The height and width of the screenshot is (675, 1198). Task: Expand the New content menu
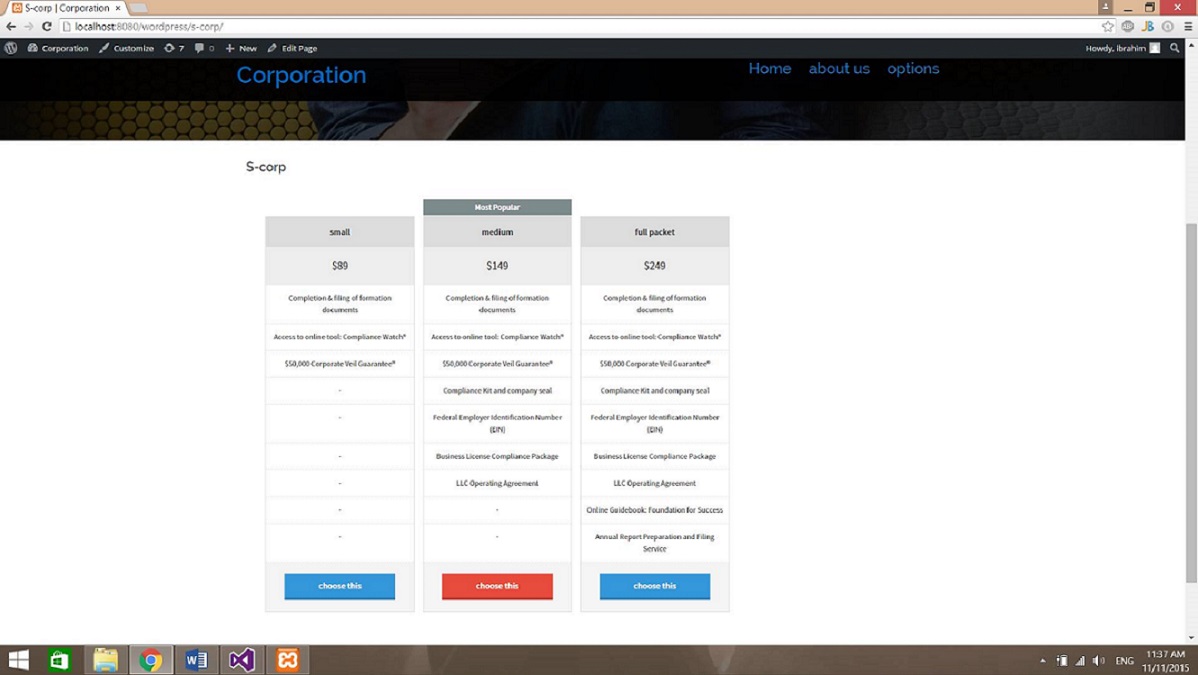[241, 48]
